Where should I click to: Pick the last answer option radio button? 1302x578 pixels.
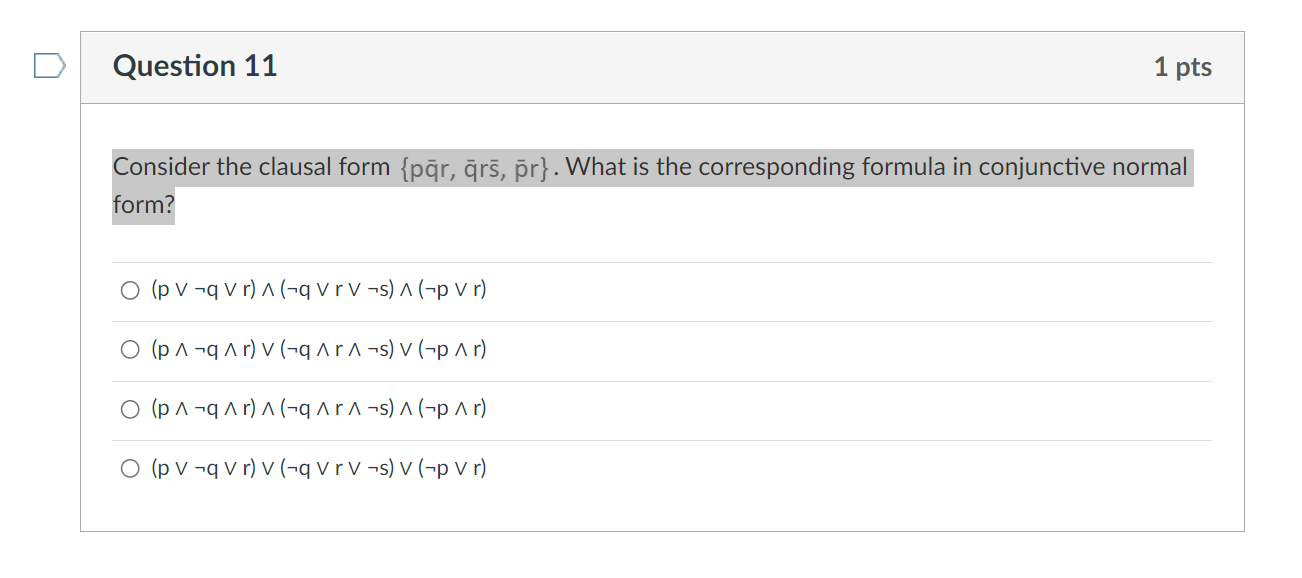click(x=129, y=467)
